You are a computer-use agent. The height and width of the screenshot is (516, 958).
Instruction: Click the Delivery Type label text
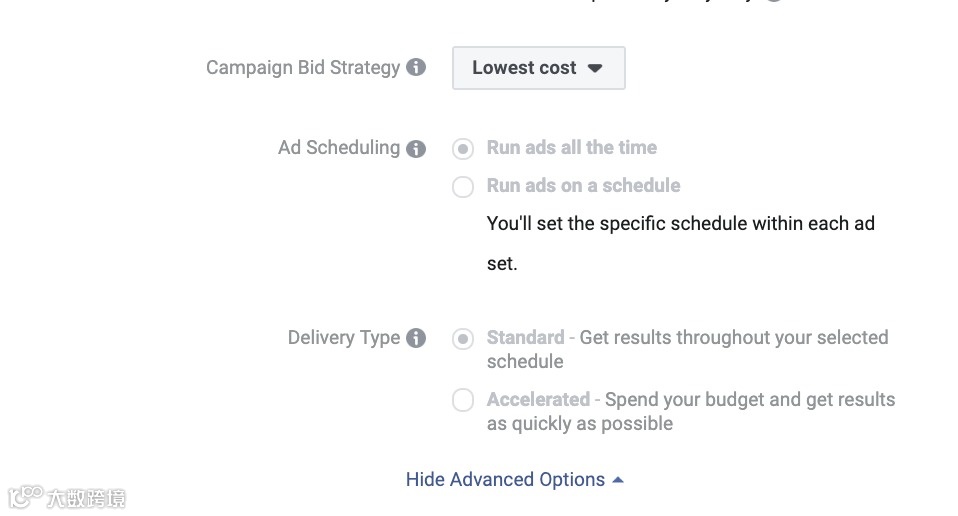[343, 338]
